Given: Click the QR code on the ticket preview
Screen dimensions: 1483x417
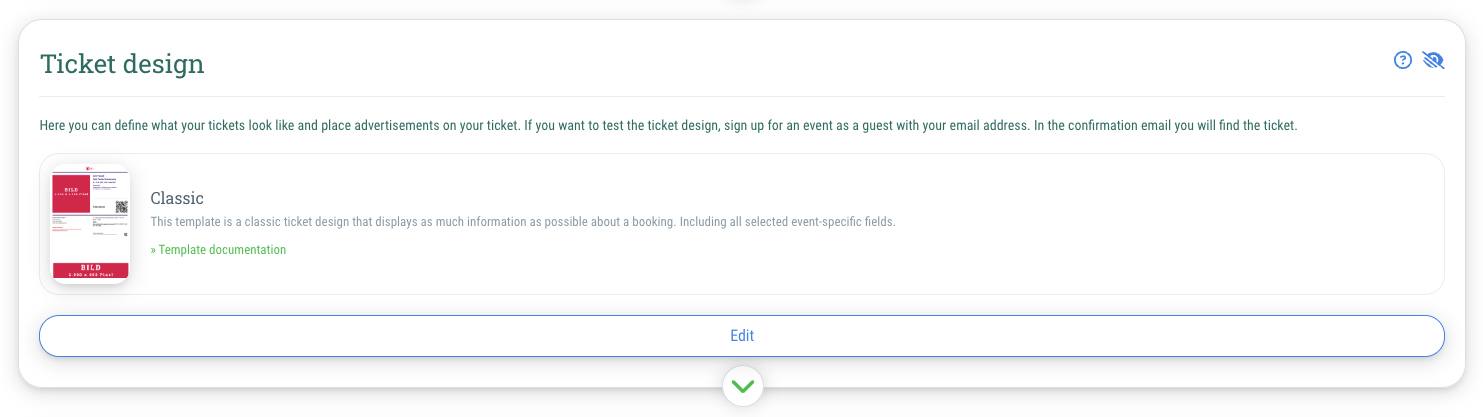Looking at the screenshot, I should click(122, 207).
